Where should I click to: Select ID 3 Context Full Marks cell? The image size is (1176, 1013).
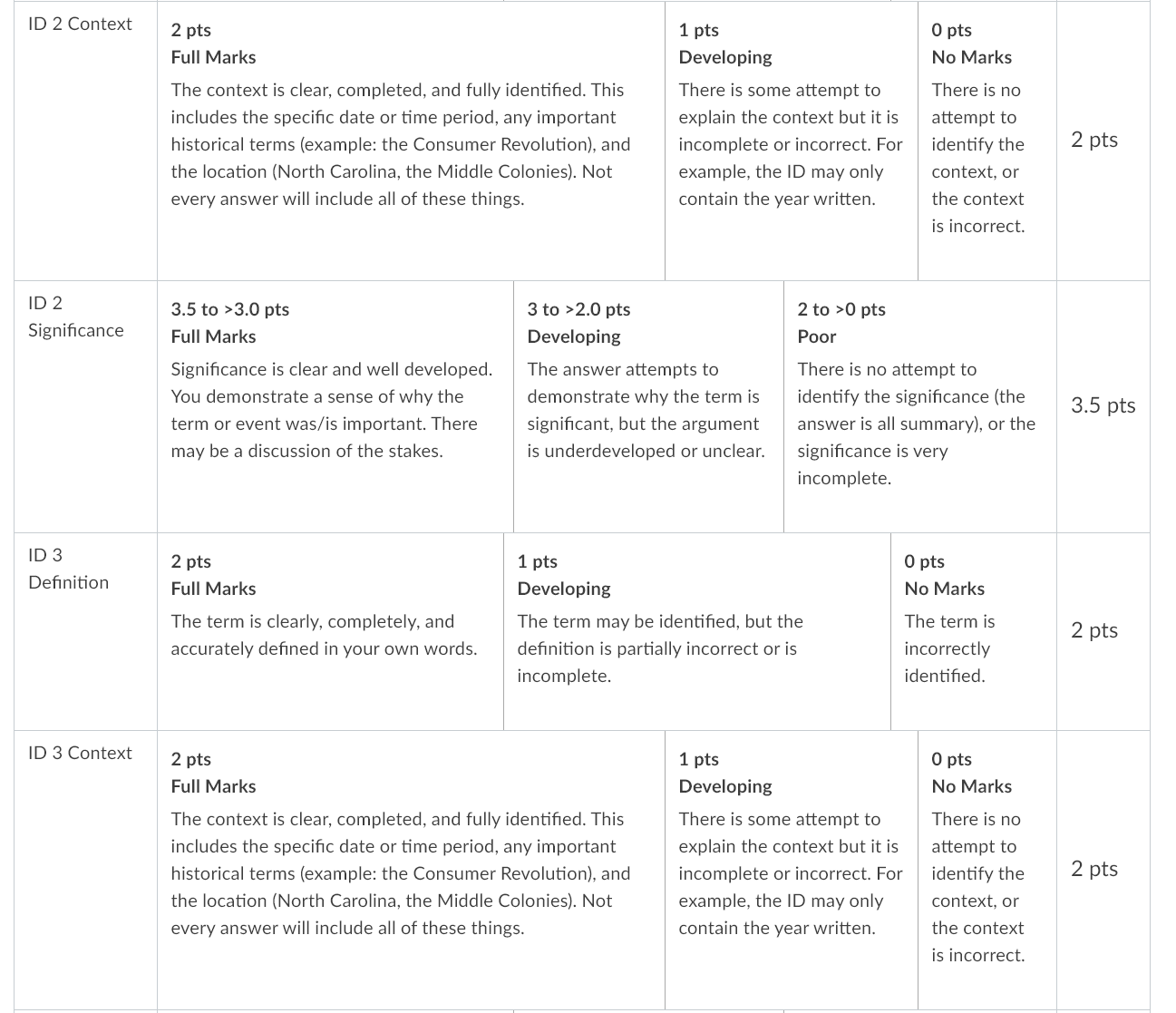411,870
